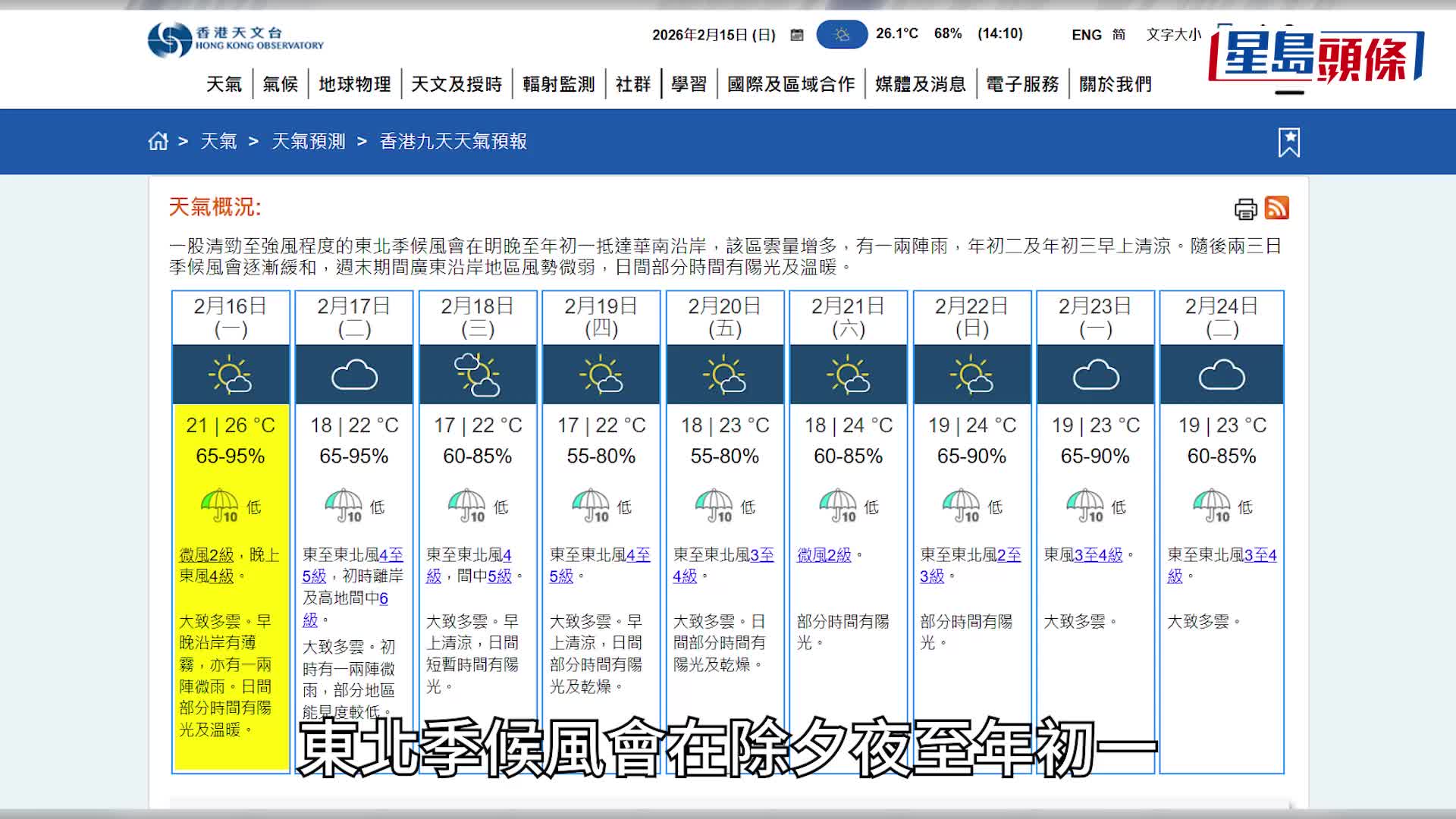Click the print icon above the forecast
The width and height of the screenshot is (1456, 819).
1246,209
